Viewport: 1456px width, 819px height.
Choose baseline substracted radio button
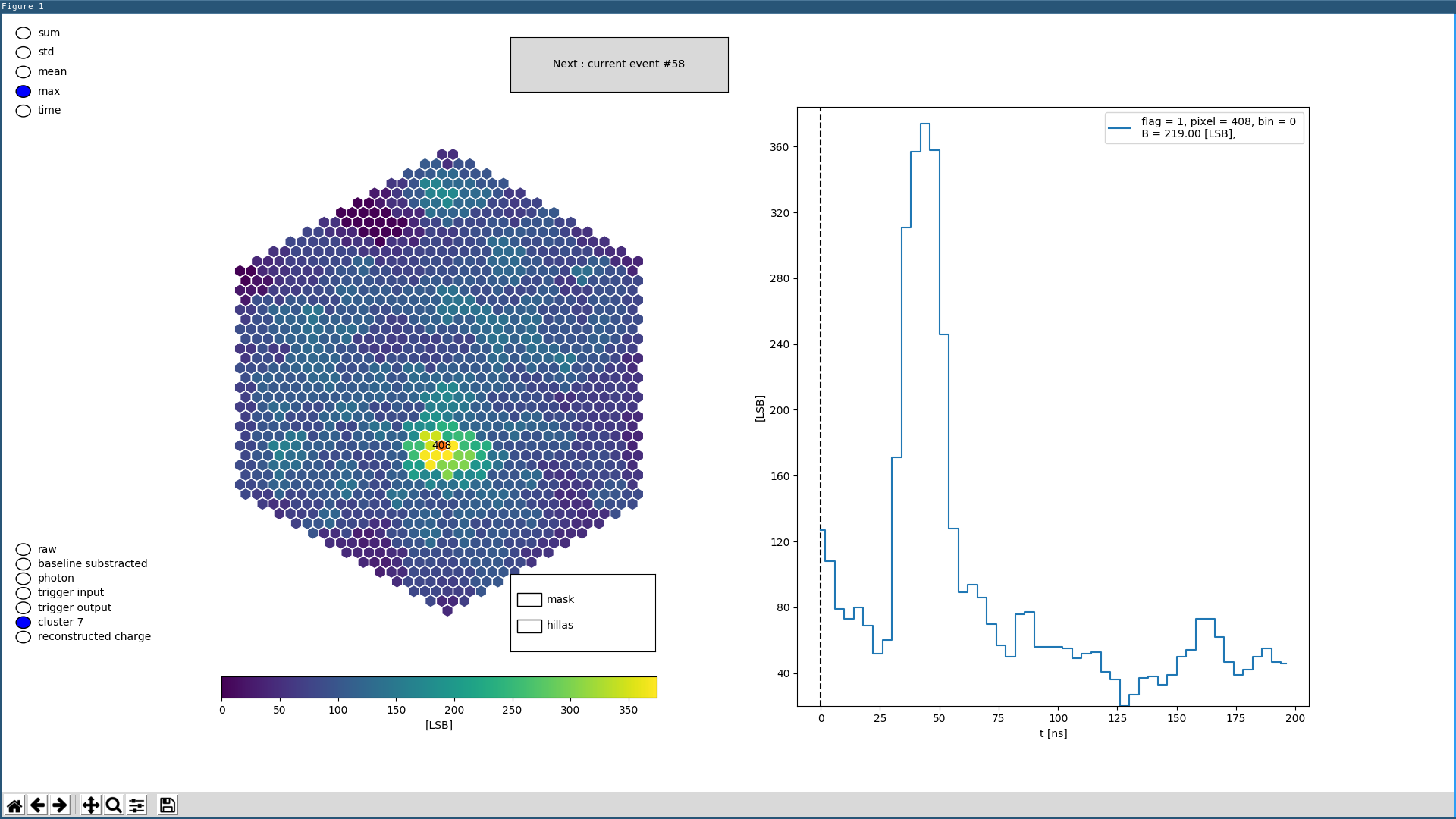click(x=24, y=564)
